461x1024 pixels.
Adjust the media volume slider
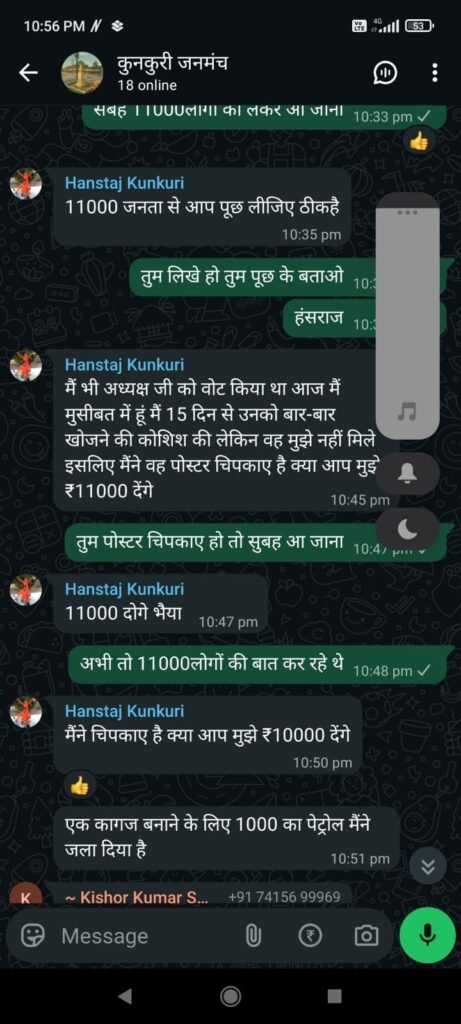(x=408, y=316)
